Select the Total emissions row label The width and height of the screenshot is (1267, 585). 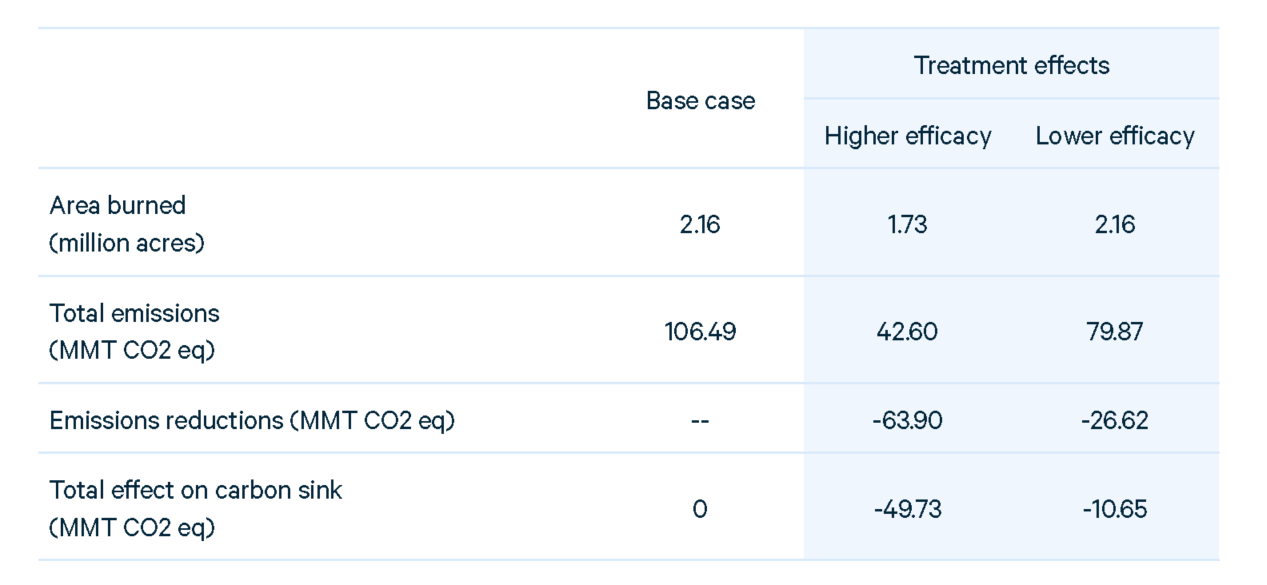134,331
